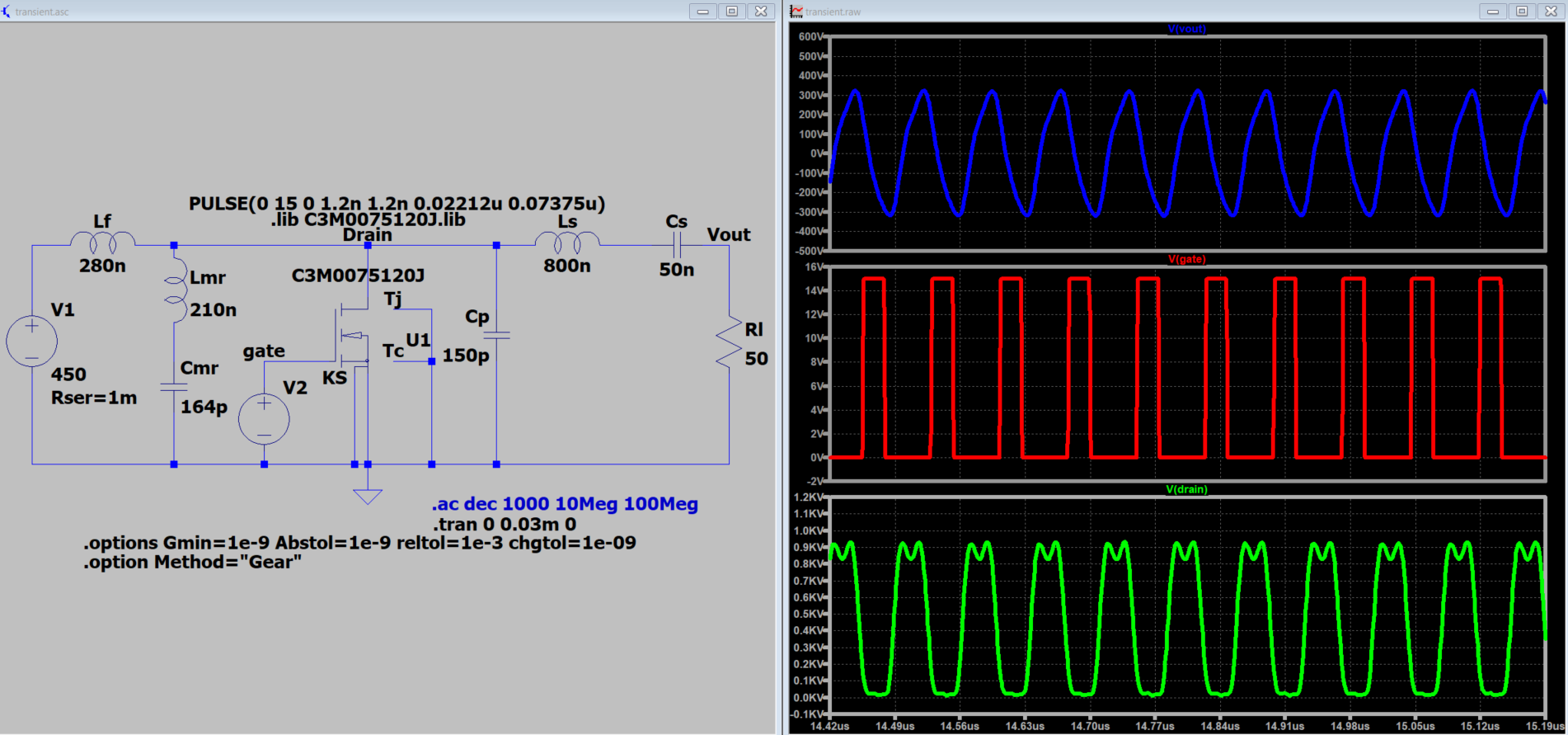Click the Tj pin label
This screenshot has height=735, width=1568.
click(x=393, y=299)
